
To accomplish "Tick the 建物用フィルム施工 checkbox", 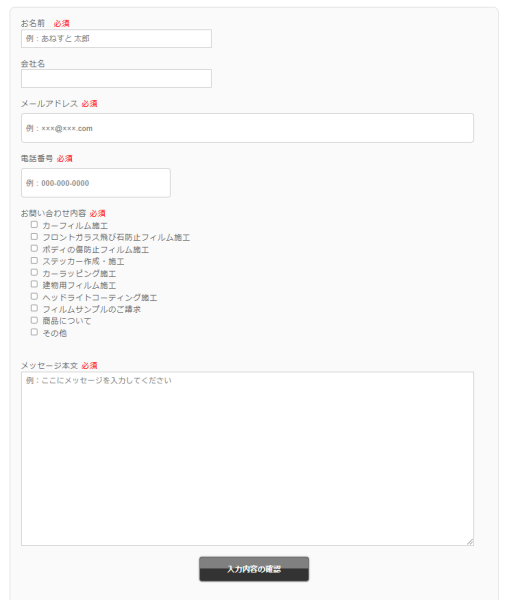I will pyautogui.click(x=34, y=284).
